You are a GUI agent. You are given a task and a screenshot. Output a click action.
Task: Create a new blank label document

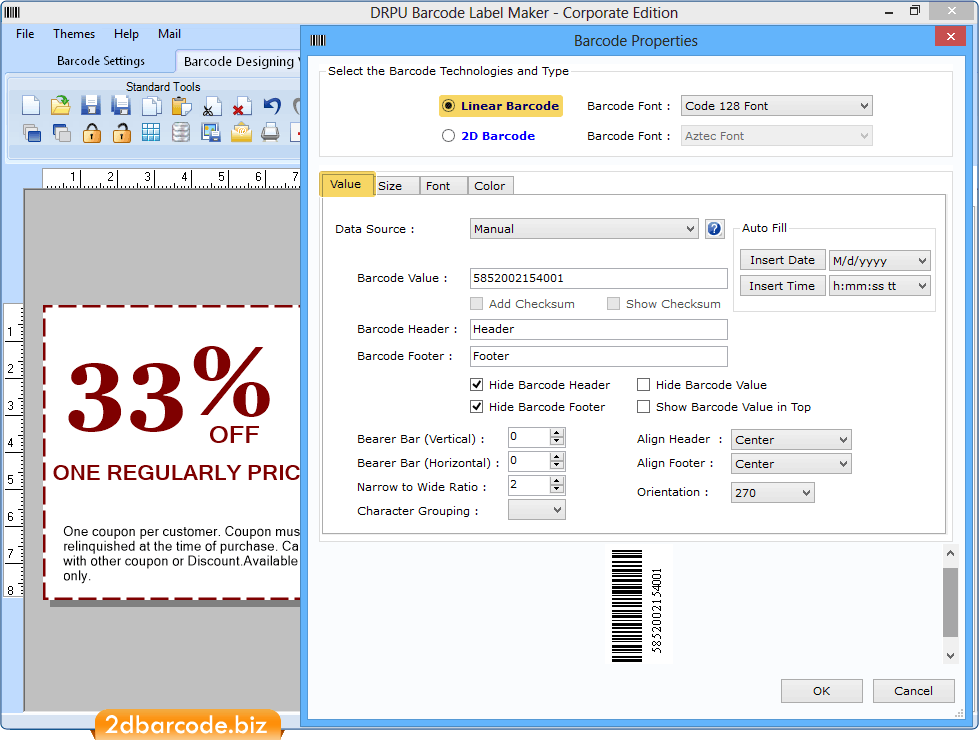31,106
